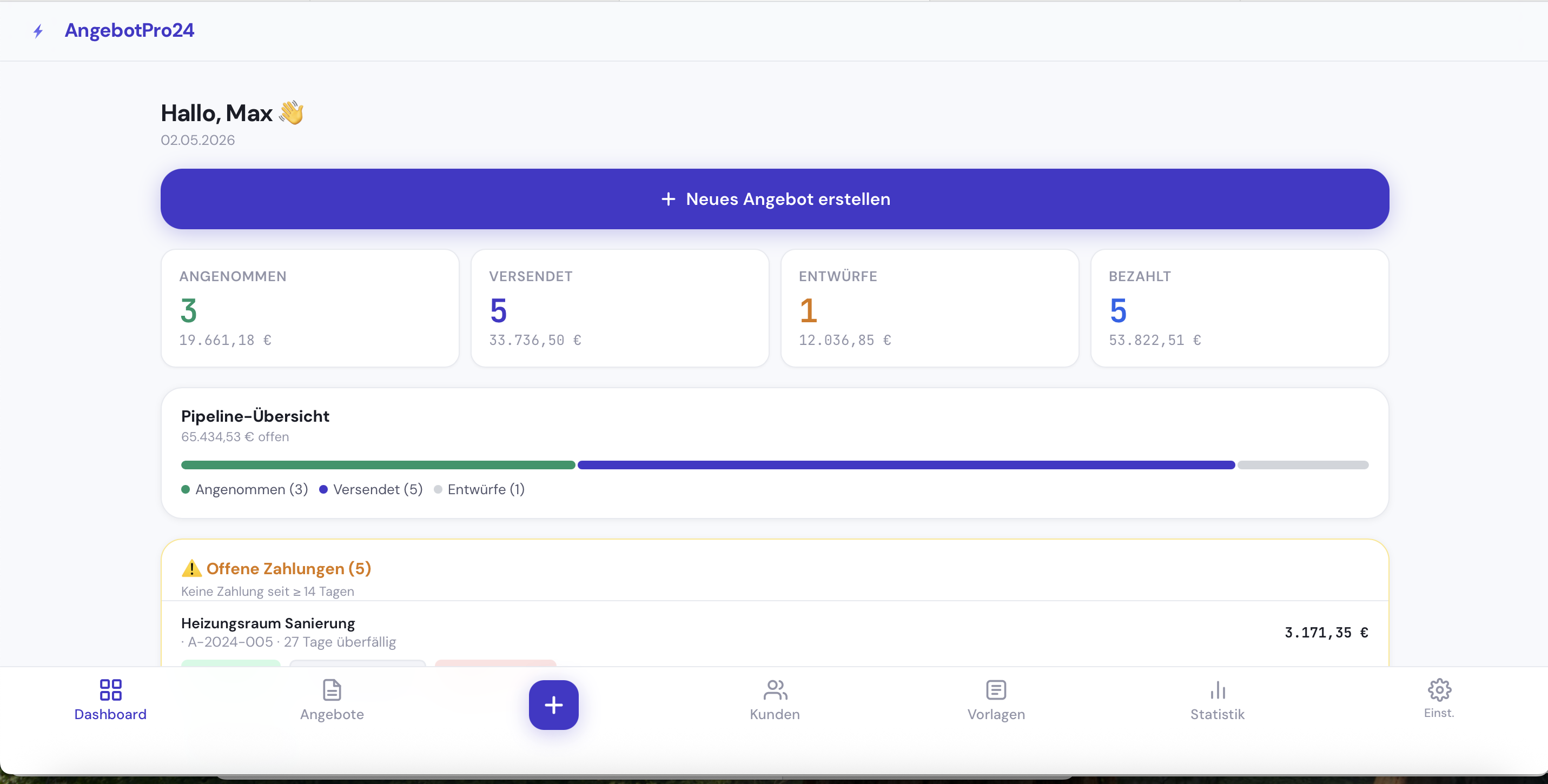
Task: Click Neues Angebot erstellen button
Action: click(774, 199)
